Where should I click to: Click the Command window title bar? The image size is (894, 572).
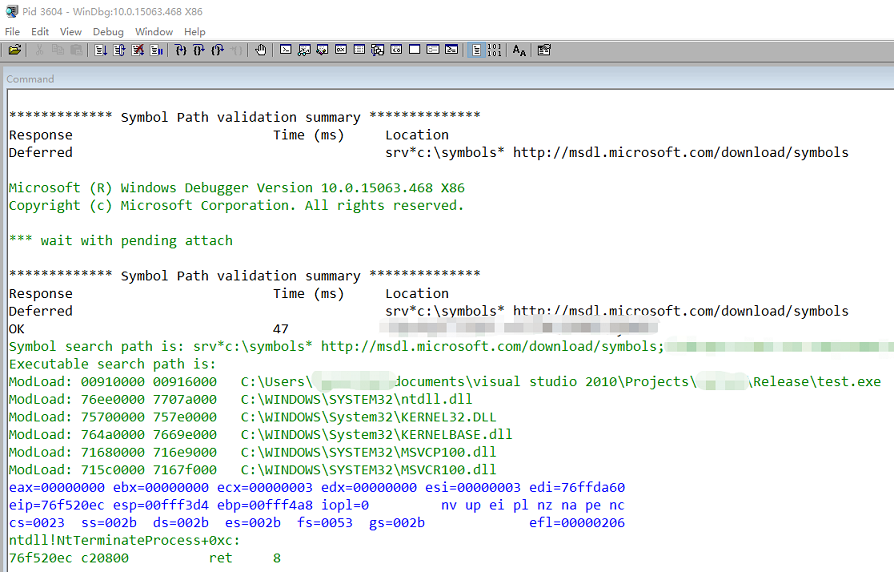pos(400,79)
